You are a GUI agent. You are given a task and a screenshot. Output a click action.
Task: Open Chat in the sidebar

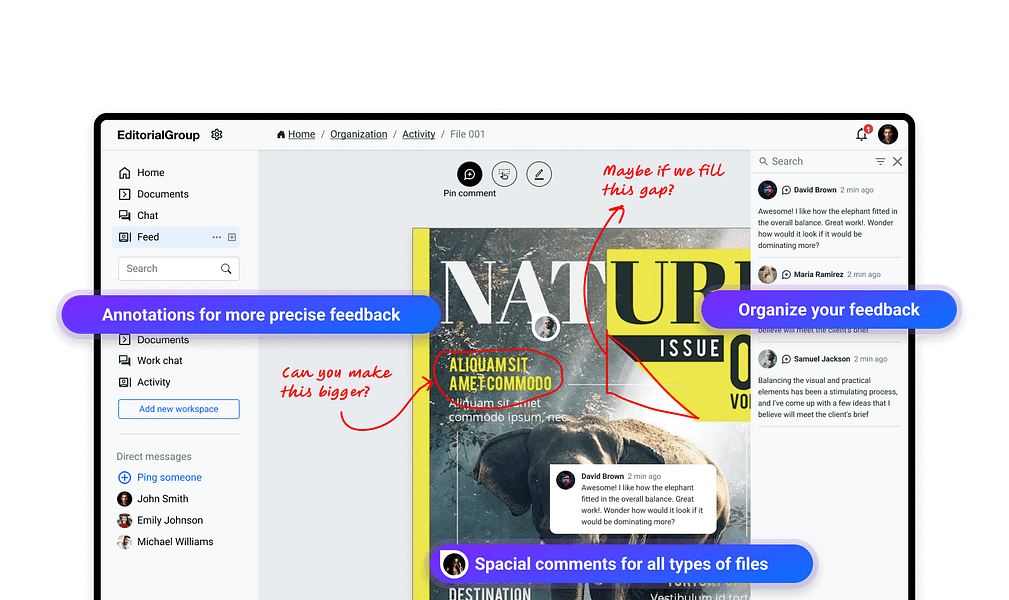click(x=147, y=216)
